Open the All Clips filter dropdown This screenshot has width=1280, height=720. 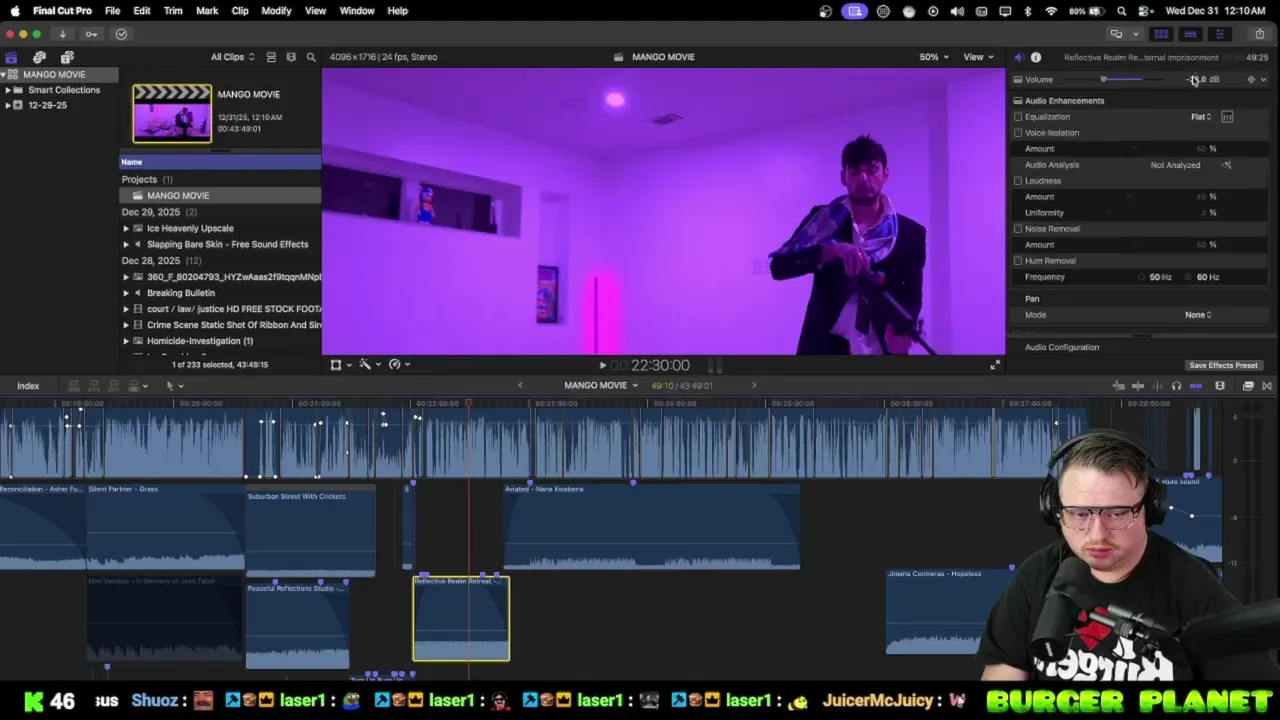pos(232,57)
